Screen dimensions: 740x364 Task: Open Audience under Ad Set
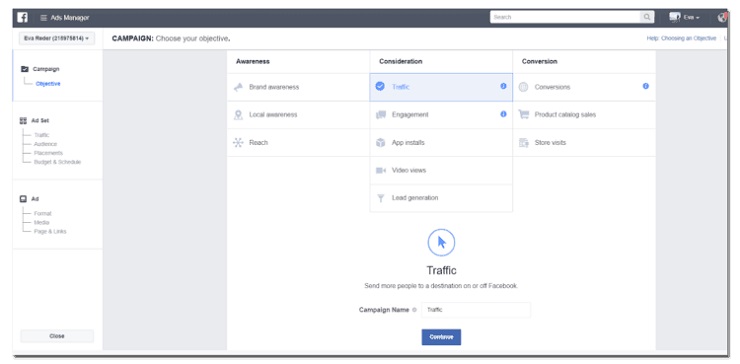pyautogui.click(x=45, y=144)
